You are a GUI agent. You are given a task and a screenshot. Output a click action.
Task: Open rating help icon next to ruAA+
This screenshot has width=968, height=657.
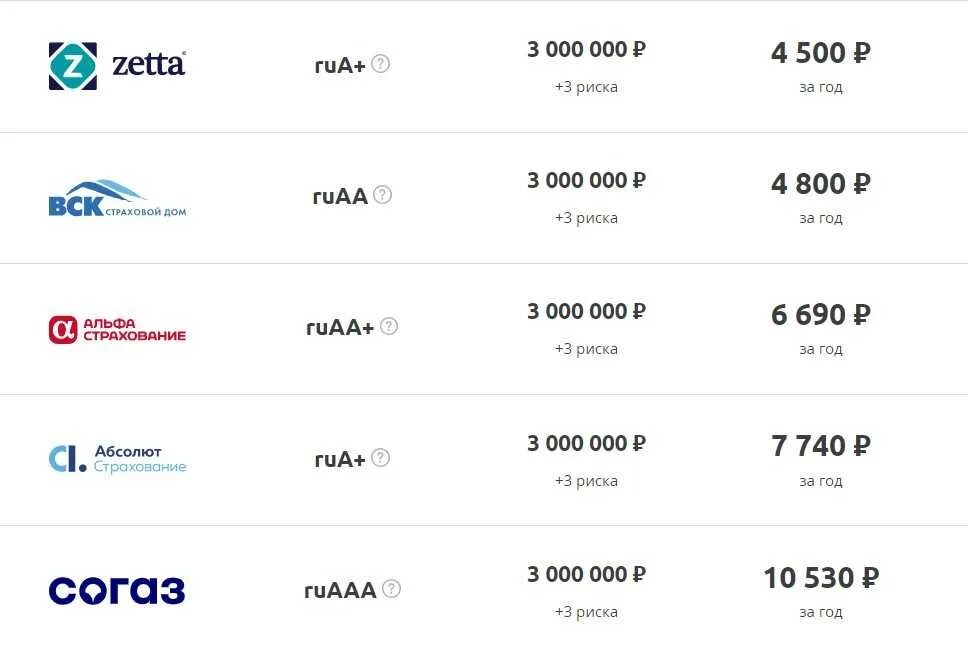389,326
